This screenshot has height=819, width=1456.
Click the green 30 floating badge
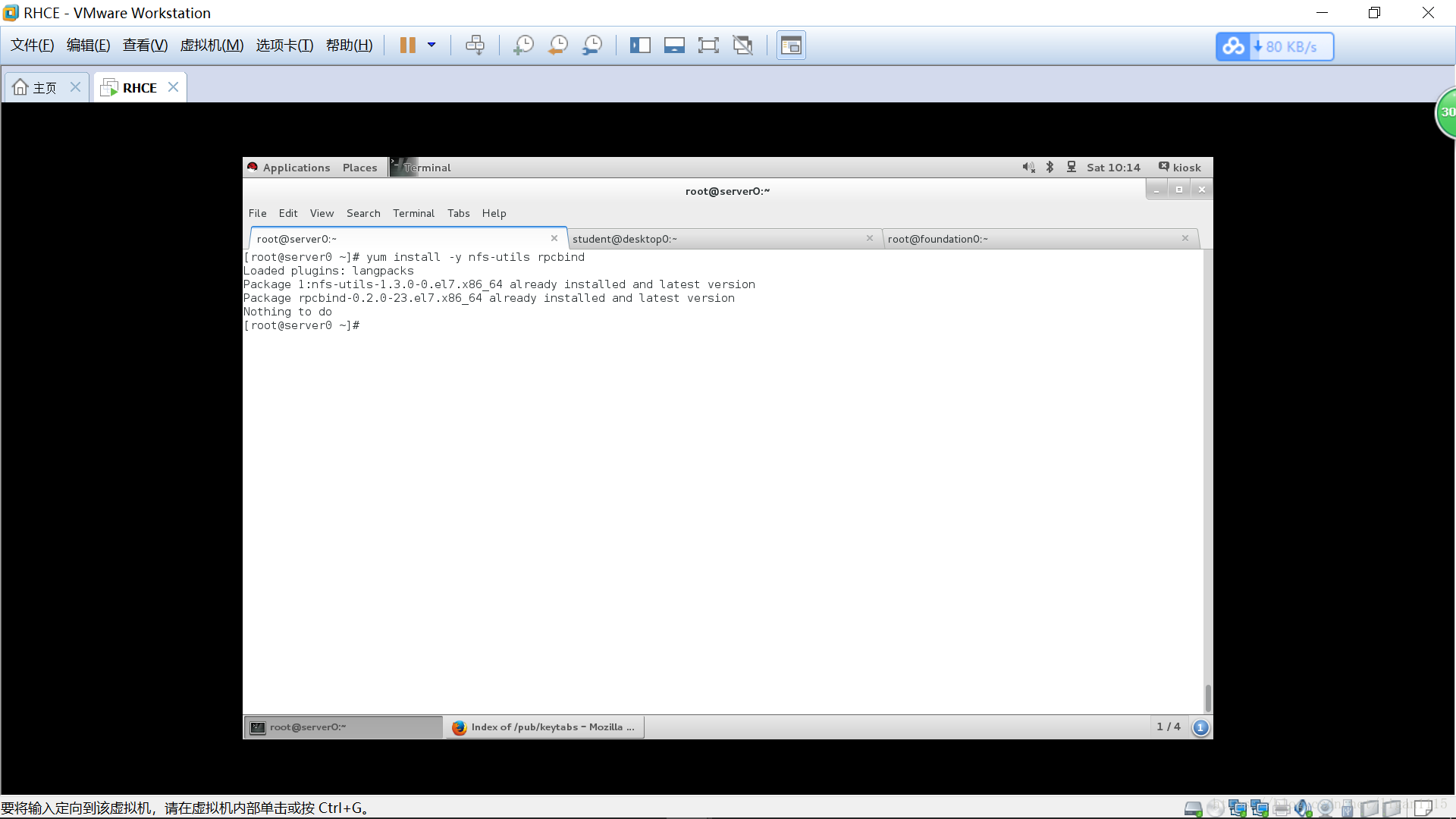click(1446, 112)
